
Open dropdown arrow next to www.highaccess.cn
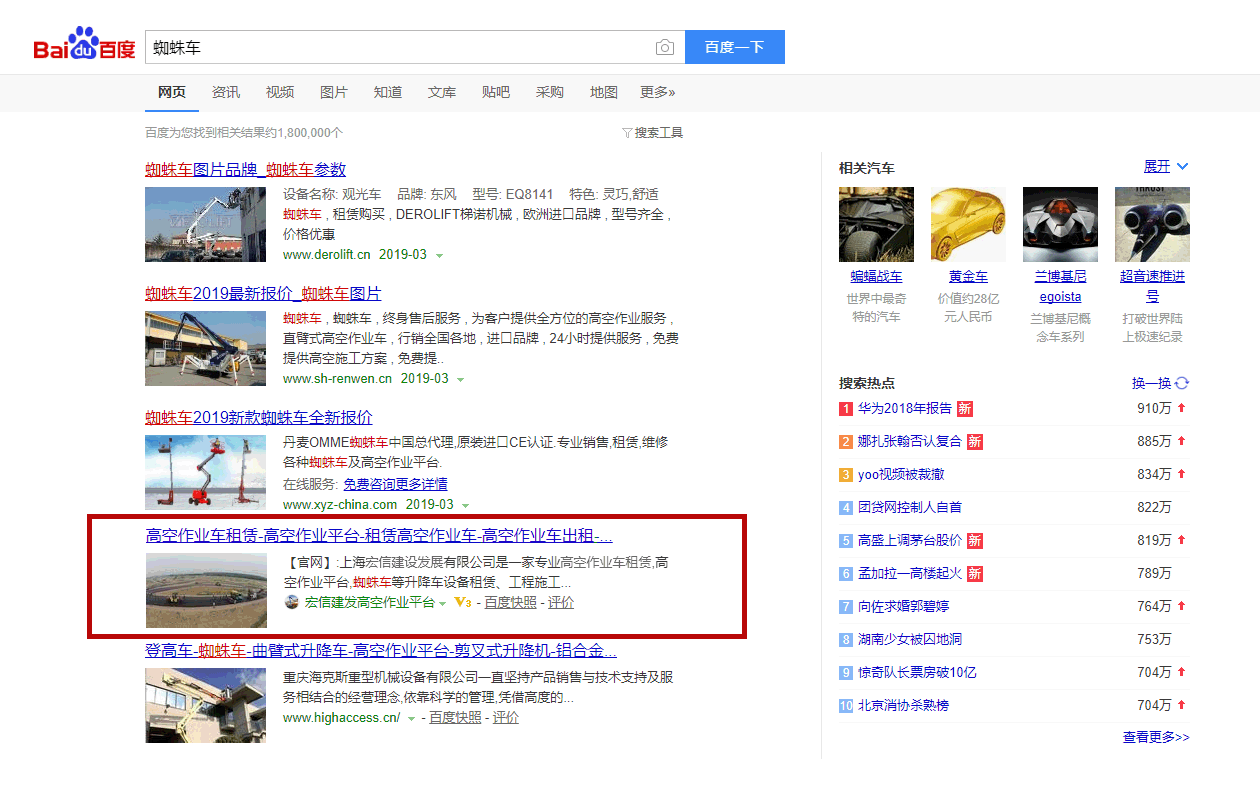[411, 719]
